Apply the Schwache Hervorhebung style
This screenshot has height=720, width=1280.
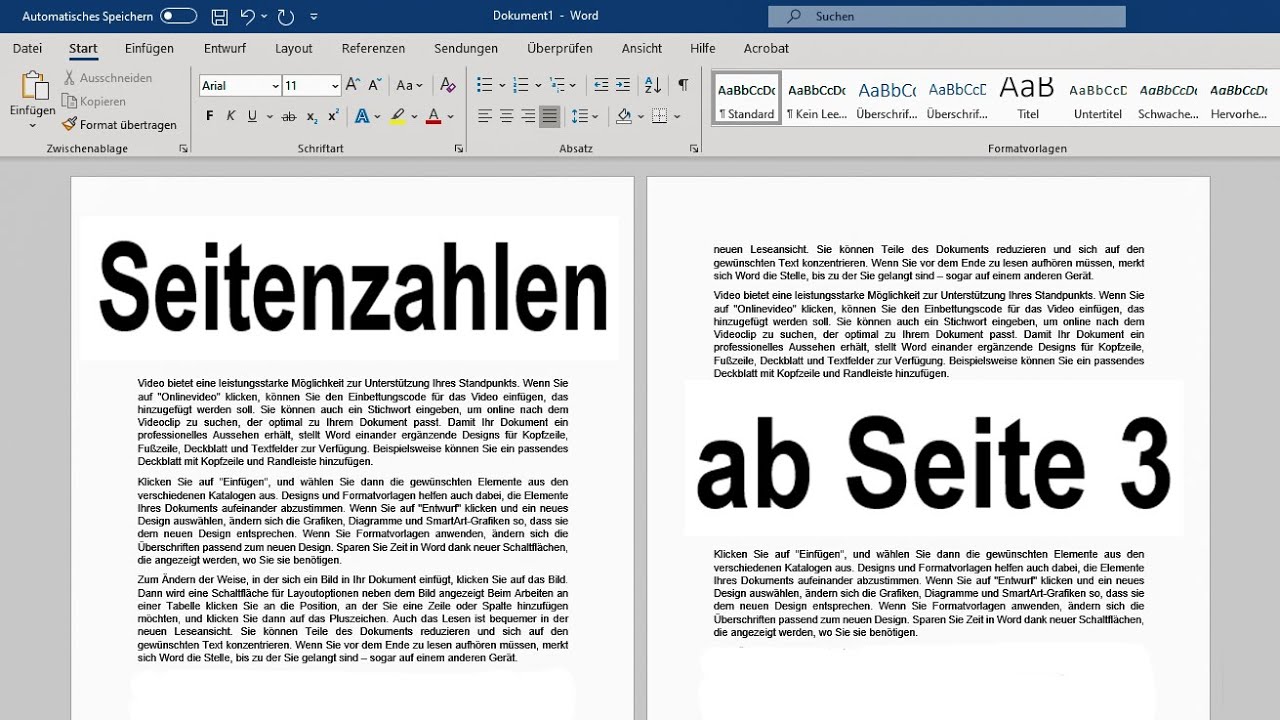(x=1168, y=98)
